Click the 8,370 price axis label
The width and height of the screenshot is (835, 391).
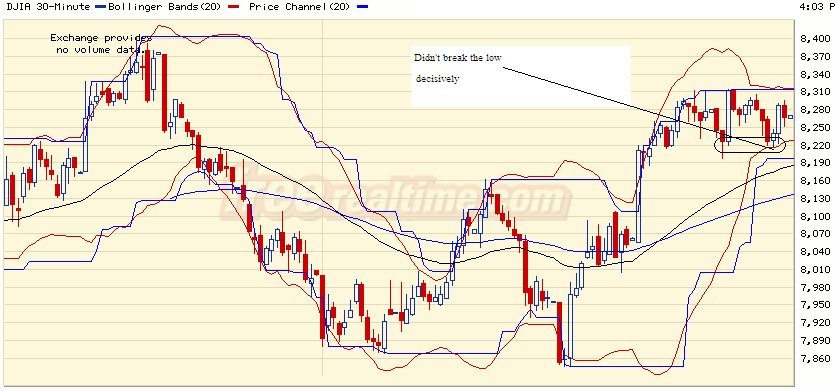[x=815, y=56]
